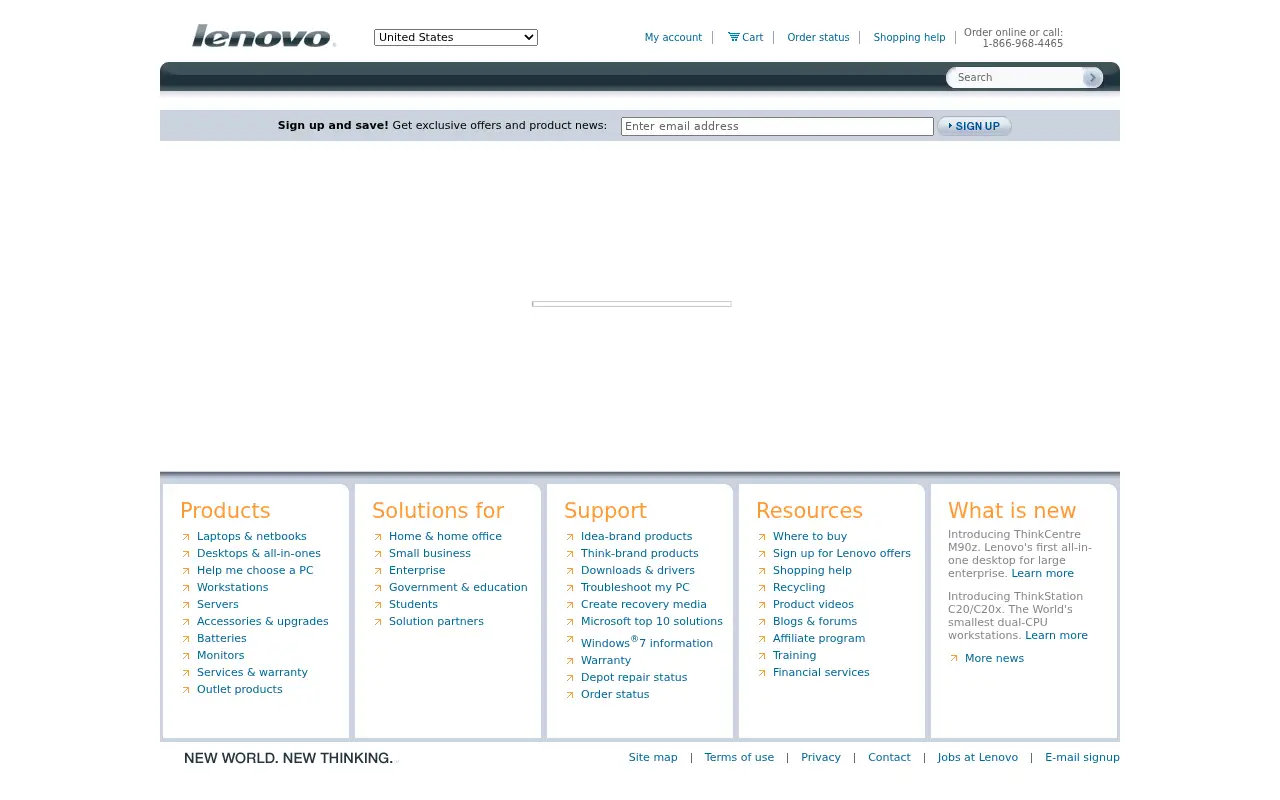Open Accessories & upgrades link

[263, 622]
